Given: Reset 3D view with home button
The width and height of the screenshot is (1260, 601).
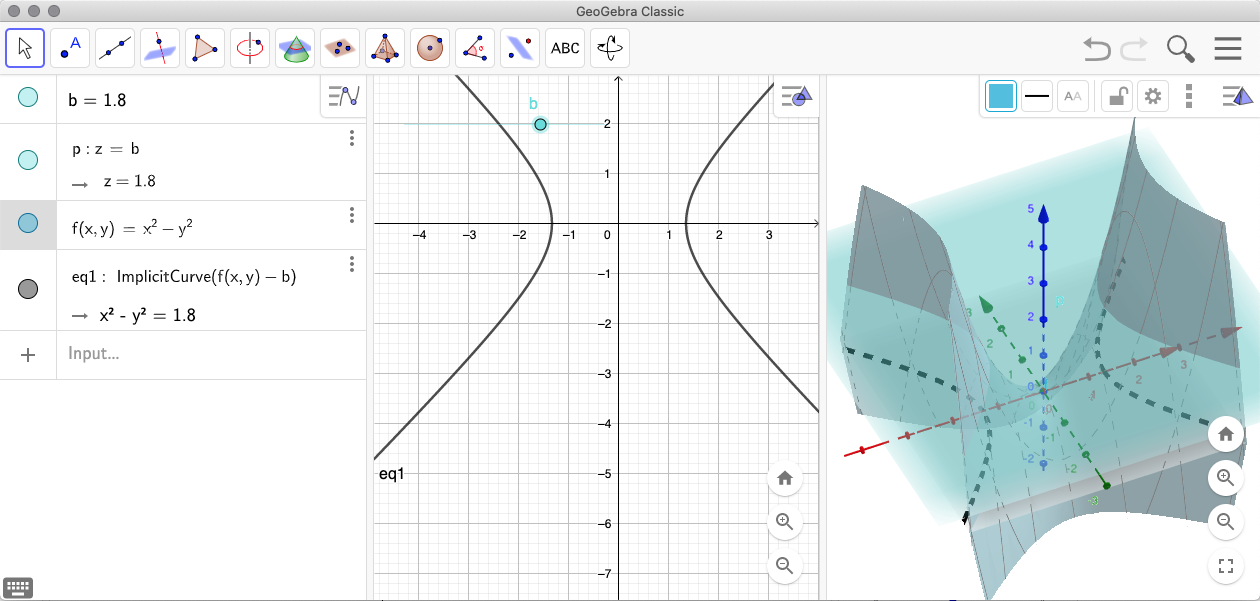Looking at the screenshot, I should (1226, 435).
